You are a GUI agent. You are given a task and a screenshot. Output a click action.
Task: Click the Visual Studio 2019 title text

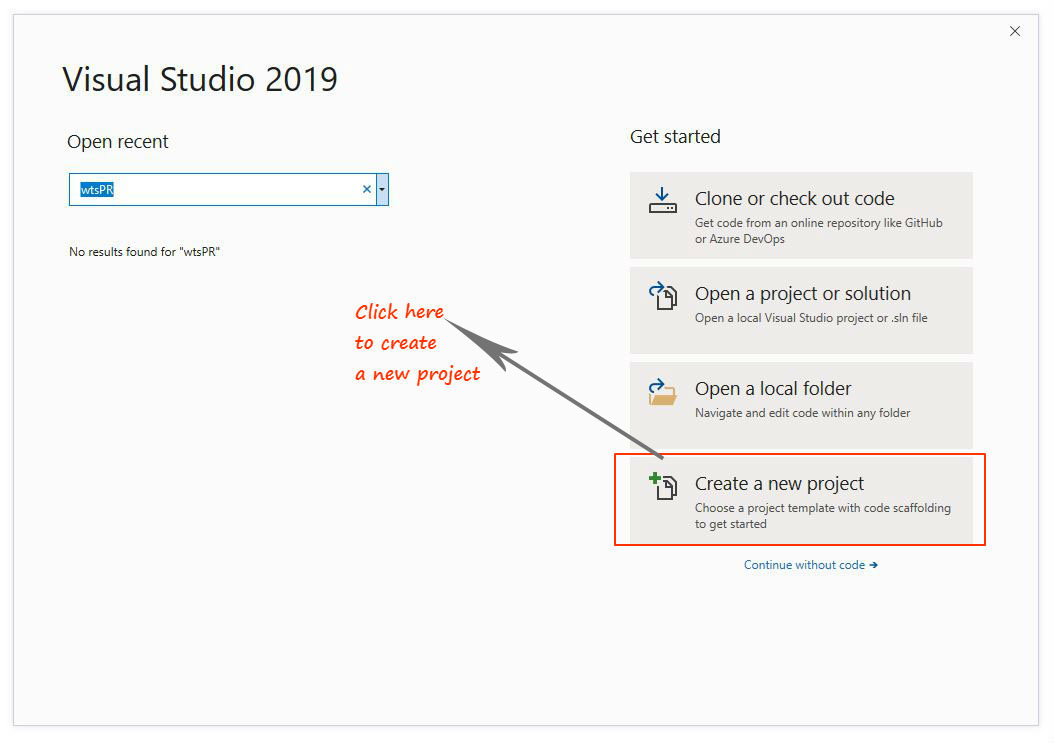click(x=200, y=79)
